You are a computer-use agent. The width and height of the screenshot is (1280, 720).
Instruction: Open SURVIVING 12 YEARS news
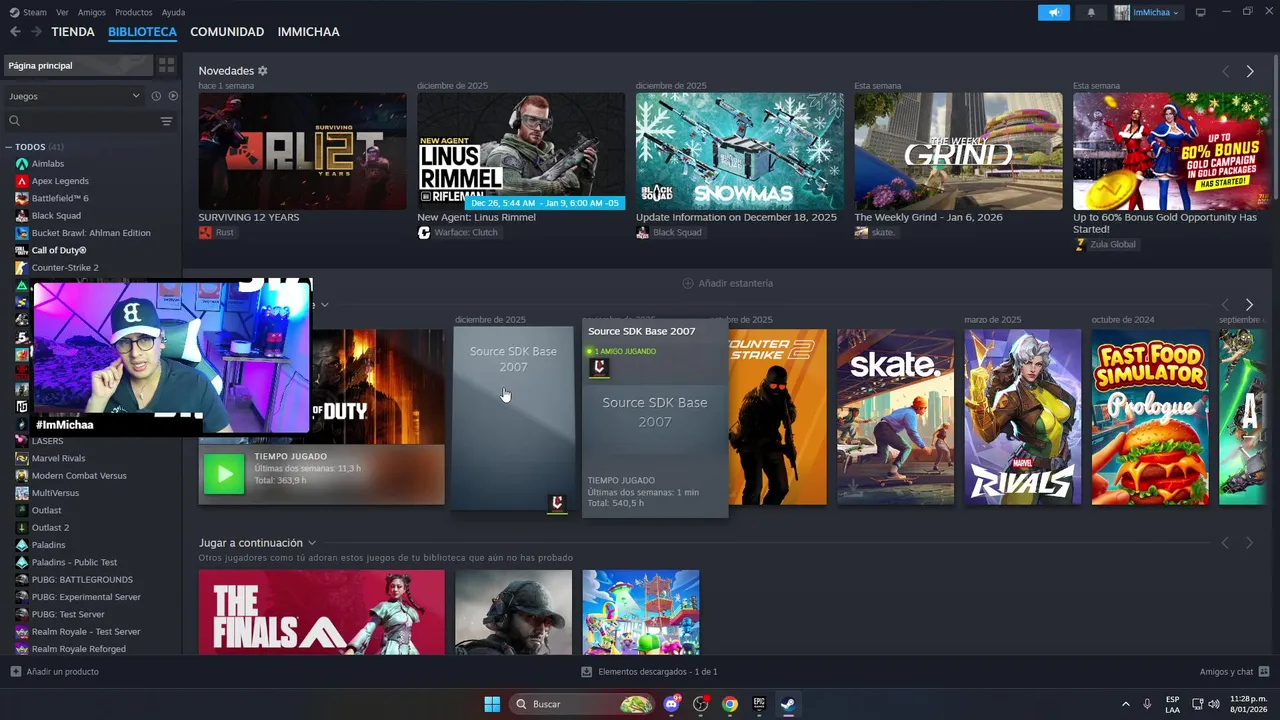tap(302, 151)
